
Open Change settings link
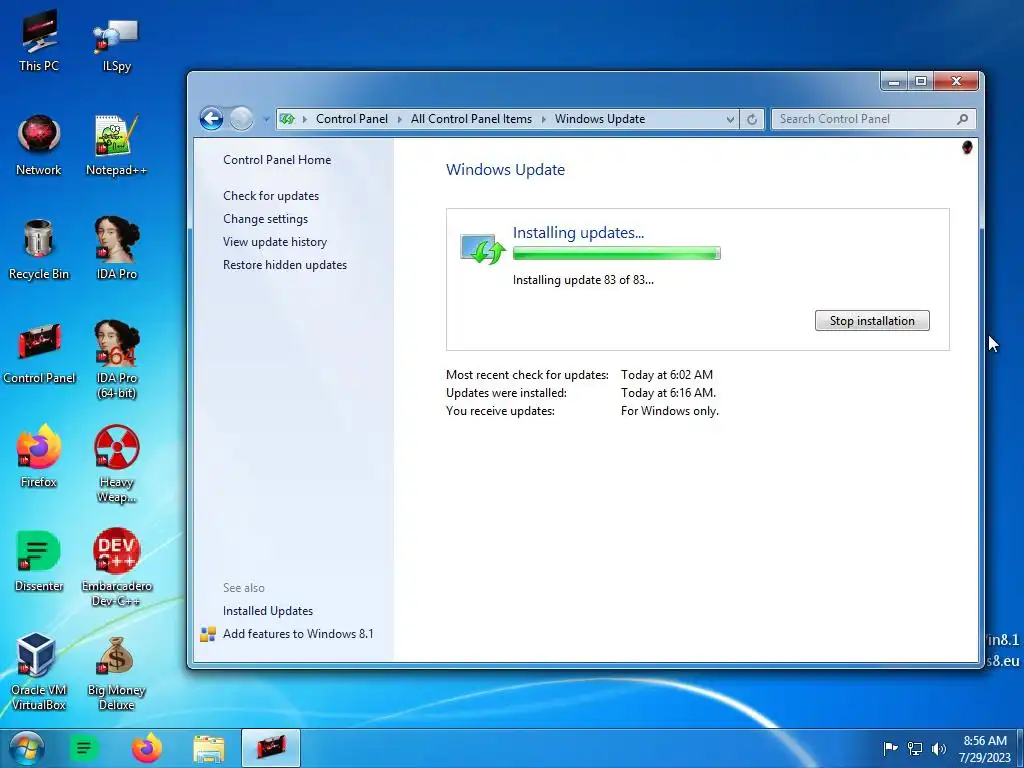point(265,219)
